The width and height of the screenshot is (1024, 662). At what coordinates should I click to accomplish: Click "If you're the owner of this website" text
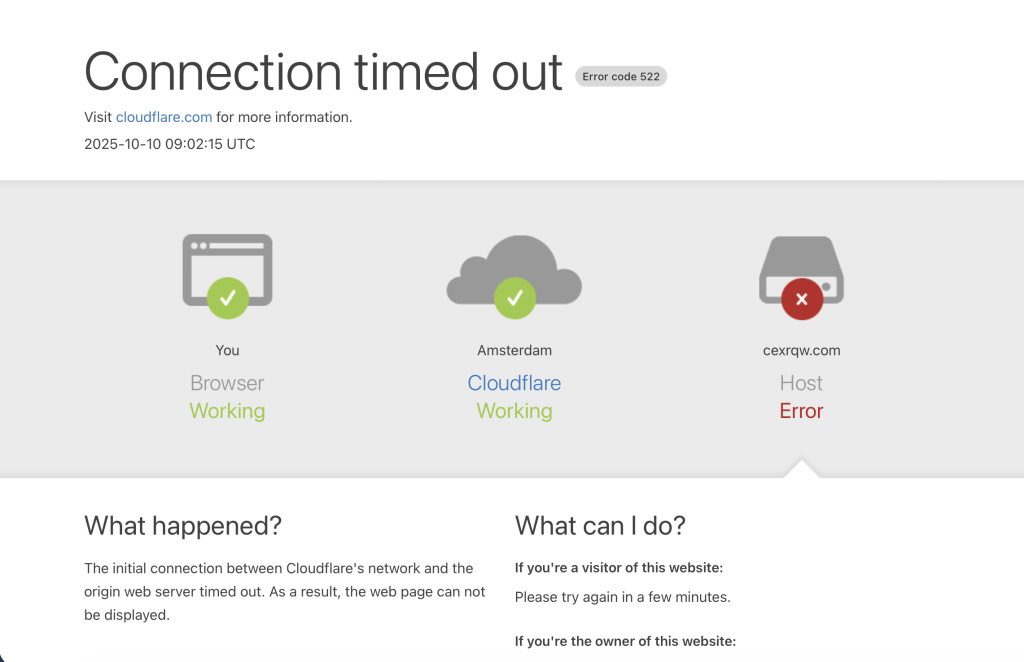coord(625,641)
